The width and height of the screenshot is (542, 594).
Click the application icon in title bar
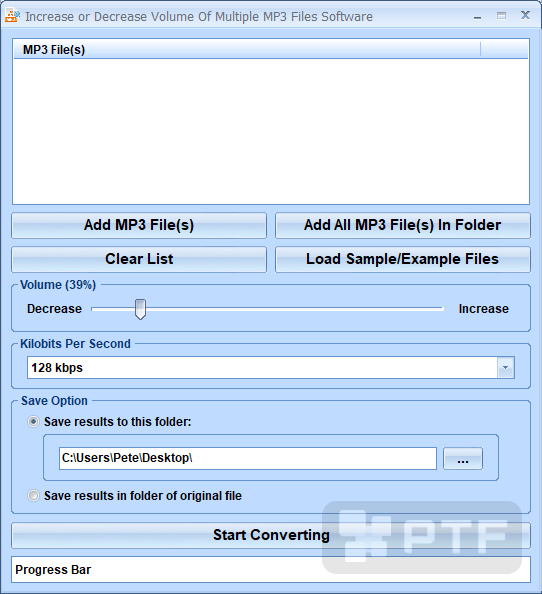12,16
